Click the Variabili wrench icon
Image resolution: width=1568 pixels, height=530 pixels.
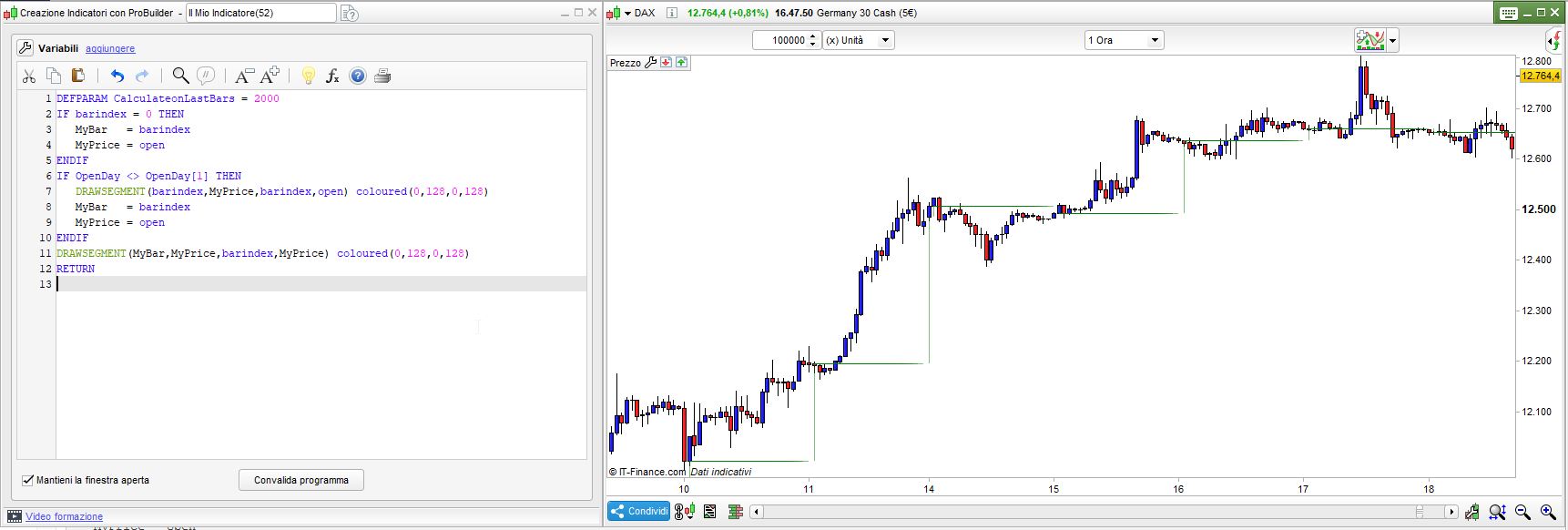click(x=25, y=48)
